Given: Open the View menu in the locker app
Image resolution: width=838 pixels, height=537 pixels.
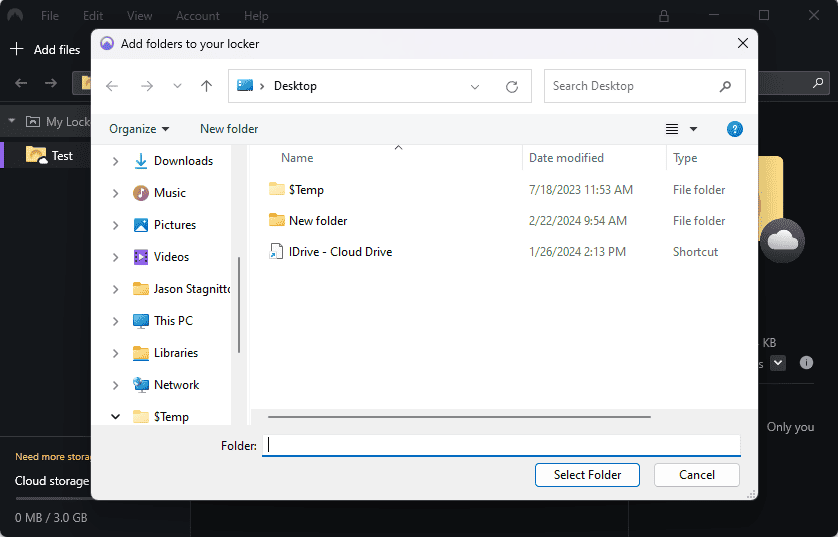Looking at the screenshot, I should click(139, 16).
